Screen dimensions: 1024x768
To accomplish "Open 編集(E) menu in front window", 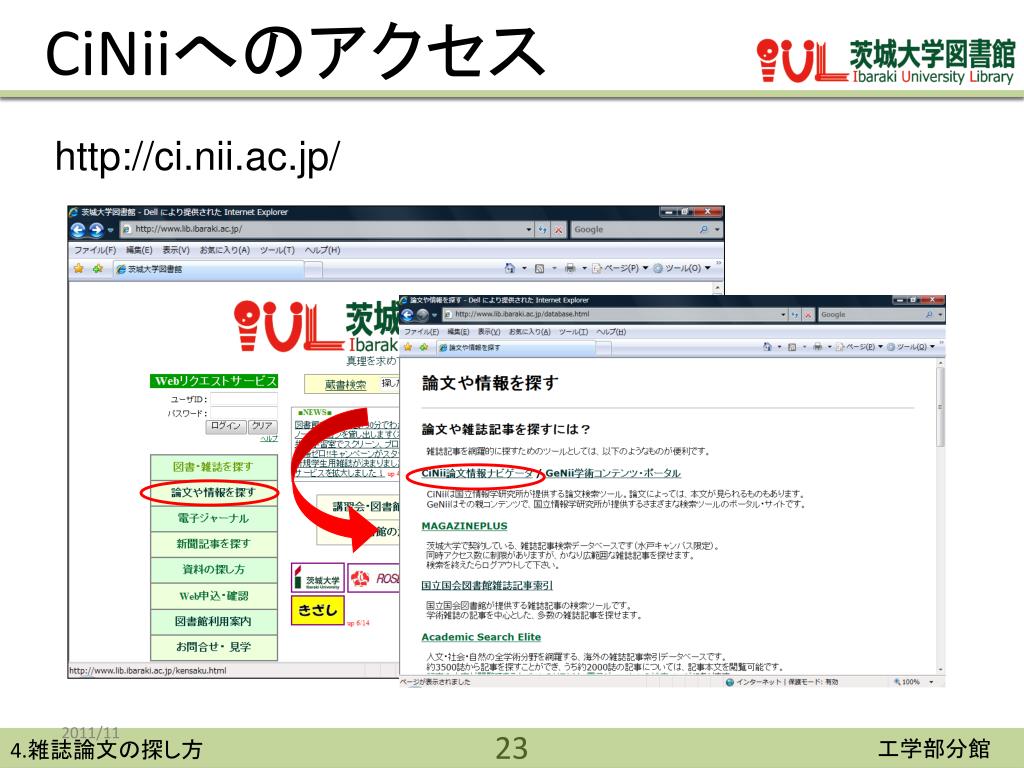I will pyautogui.click(x=458, y=332).
